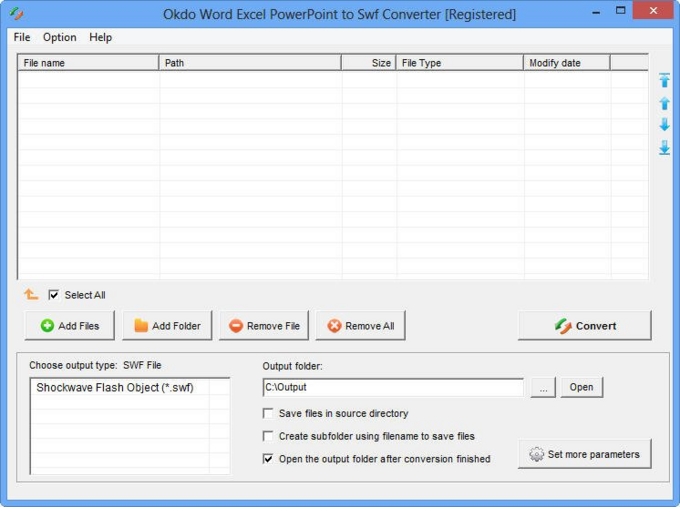This screenshot has height=516, width=680.
Task: Click the move down arrow icon
Action: click(664, 125)
